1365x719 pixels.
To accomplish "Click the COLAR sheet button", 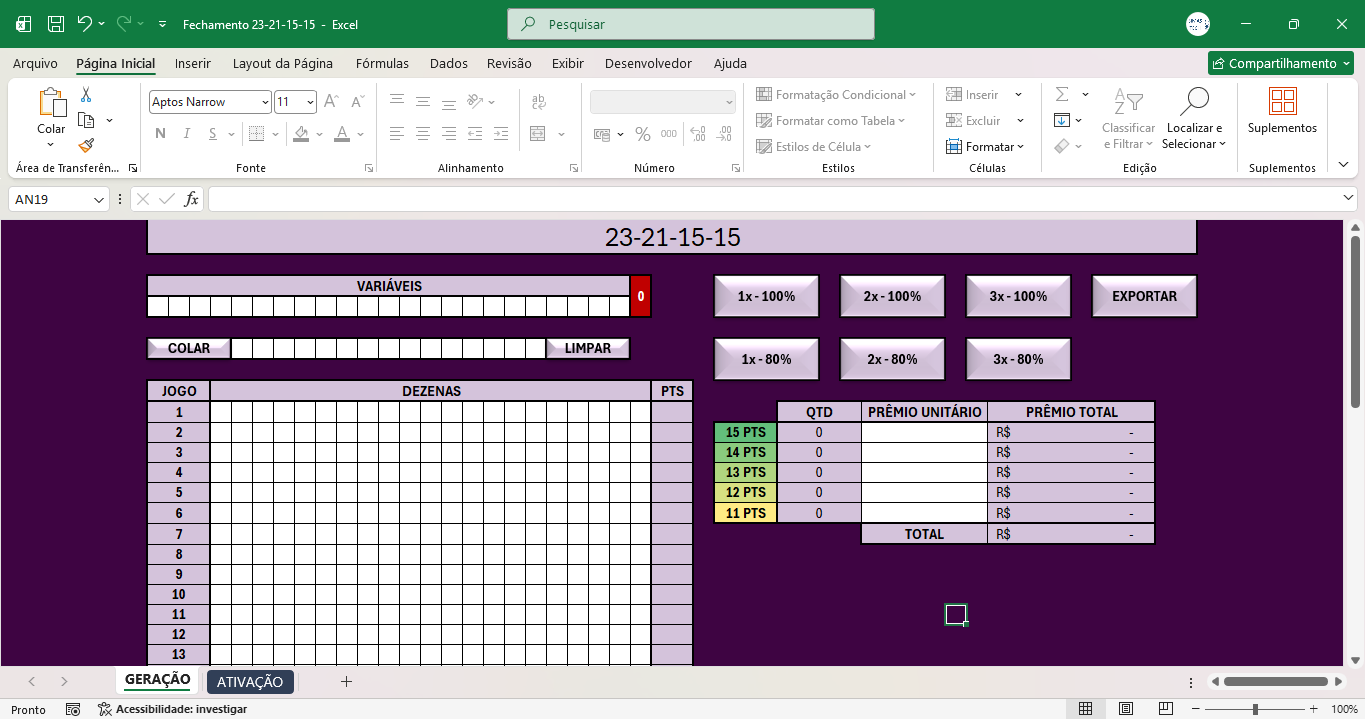I will (x=189, y=348).
